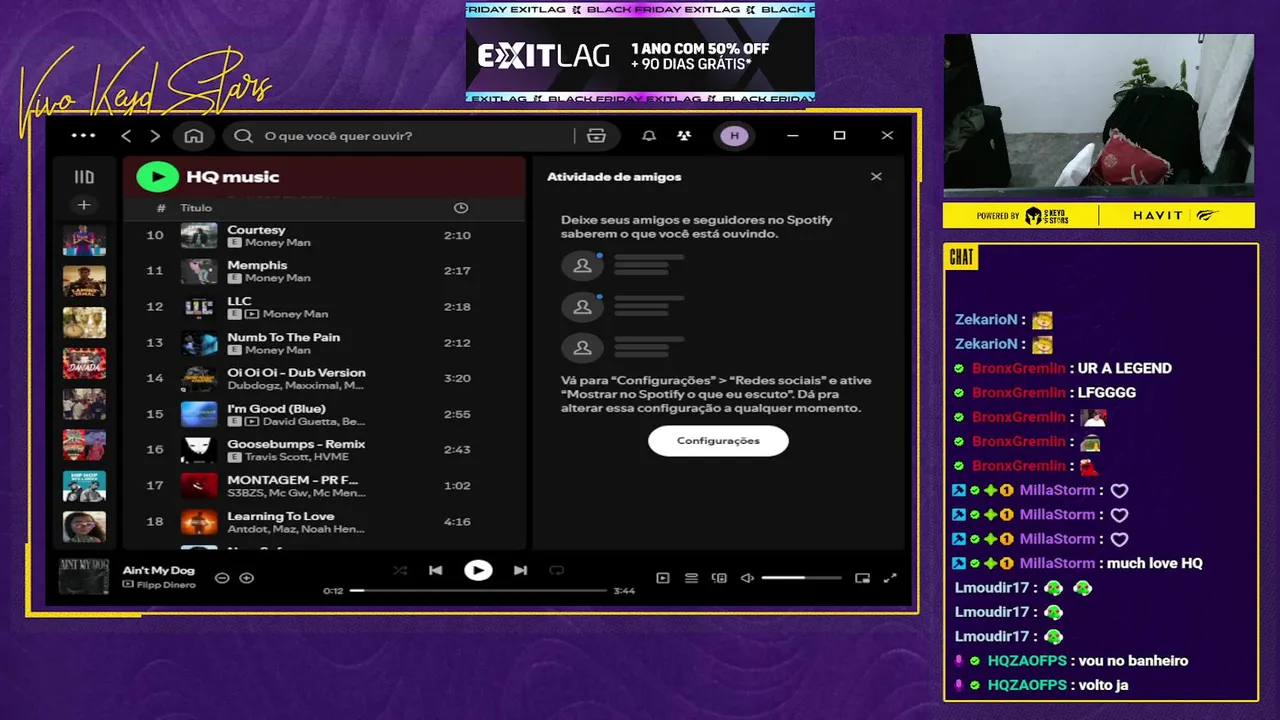Enter full screen player mode
The width and height of the screenshot is (1280, 720).
tap(890, 578)
